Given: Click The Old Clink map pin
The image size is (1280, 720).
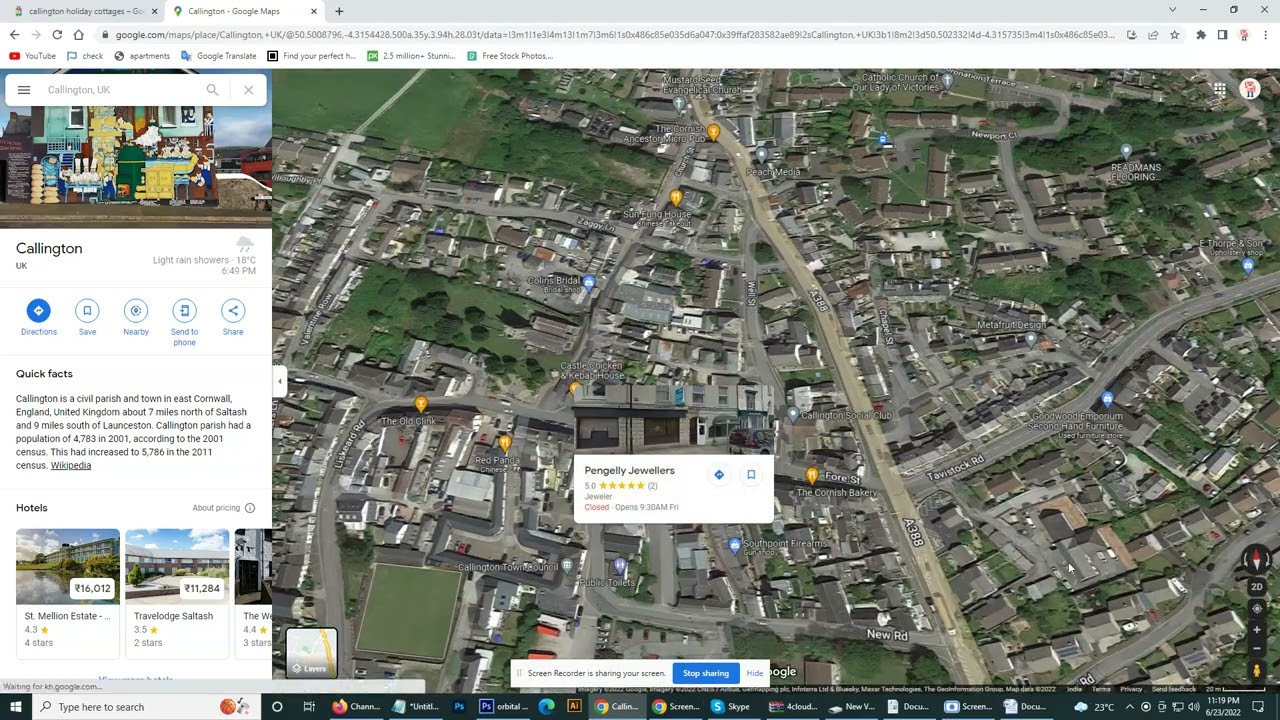Looking at the screenshot, I should [421, 404].
